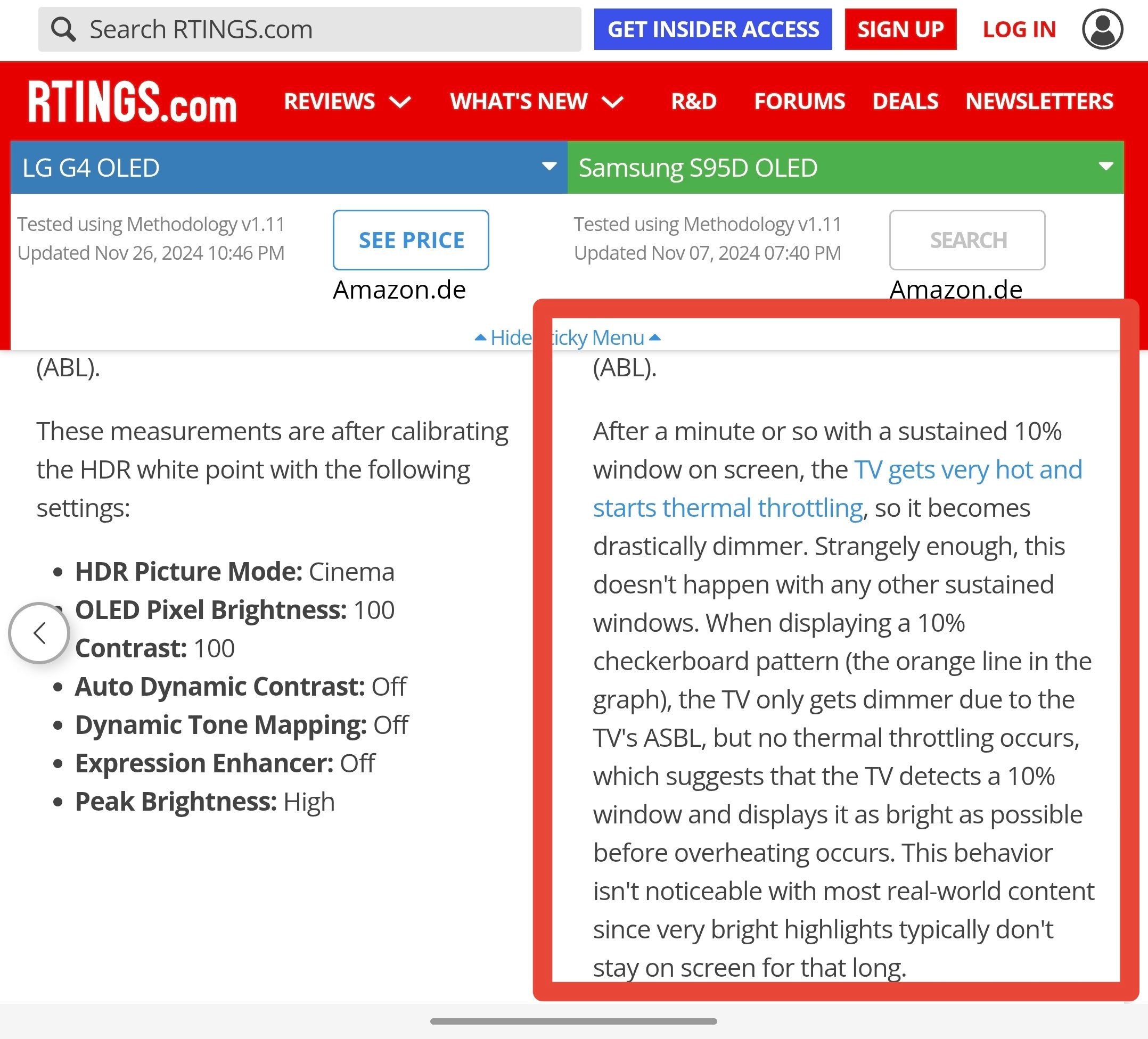Go to the R&D menu item
The height and width of the screenshot is (1039, 1148).
pyautogui.click(x=693, y=101)
